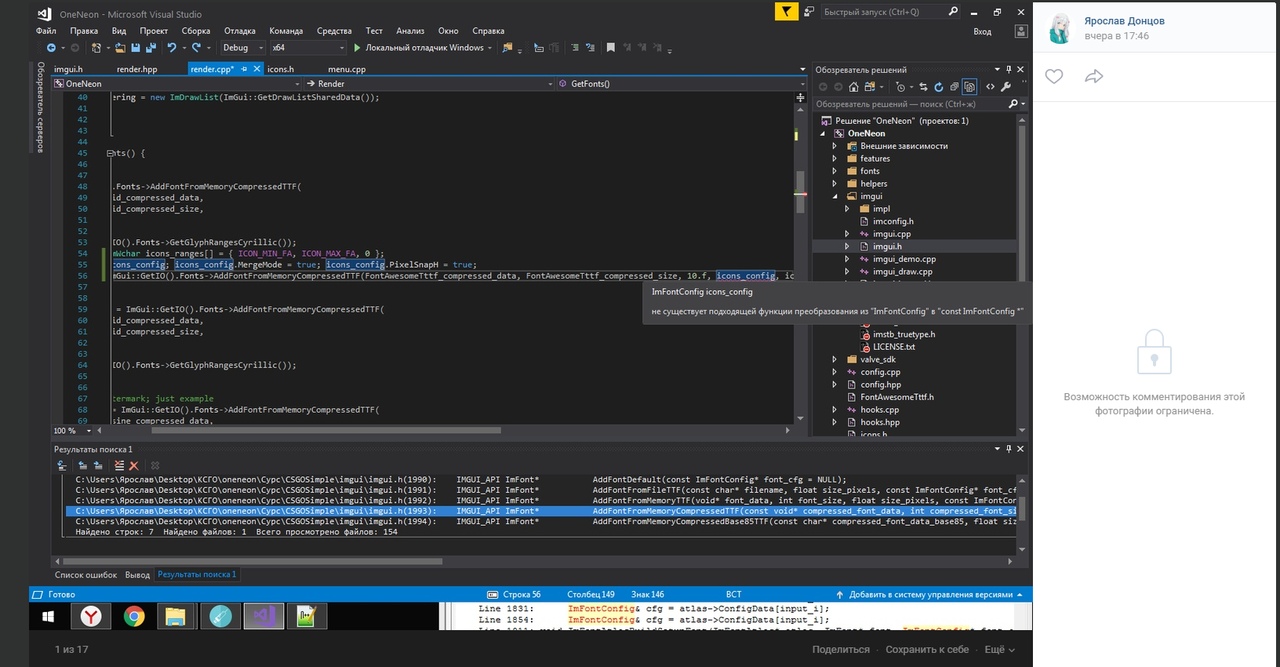
Task: Click the red X in search results toolbar
Action: coord(134,465)
